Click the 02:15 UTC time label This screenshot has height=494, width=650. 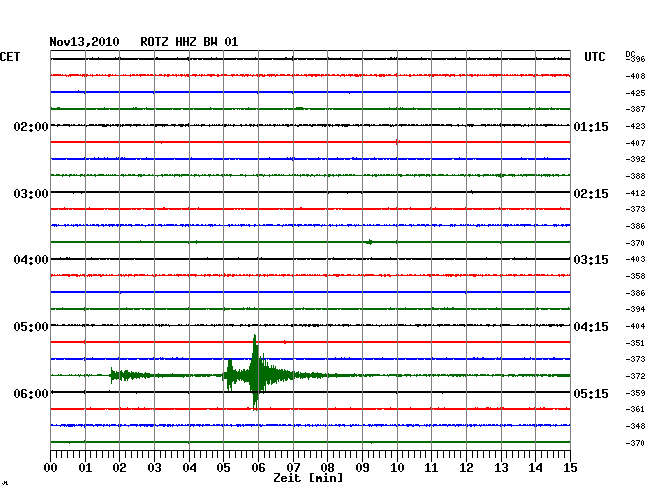(591, 194)
